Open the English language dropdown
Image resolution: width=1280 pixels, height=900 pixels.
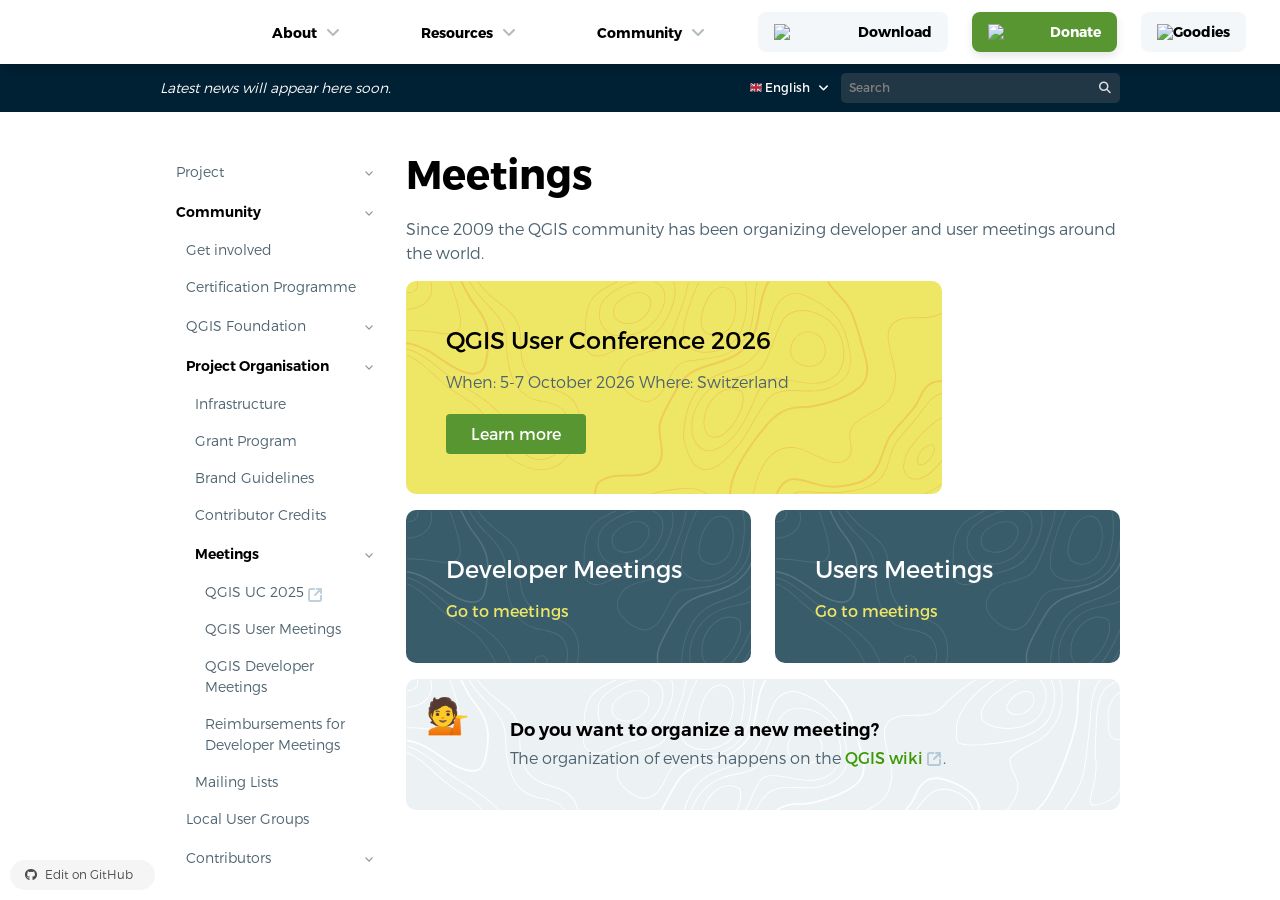click(x=789, y=88)
